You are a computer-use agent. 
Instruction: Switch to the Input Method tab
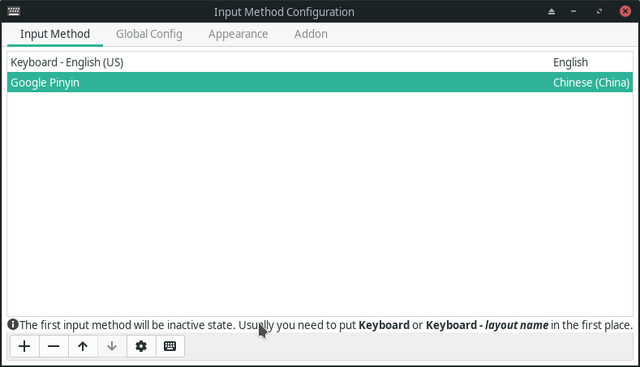[55, 34]
